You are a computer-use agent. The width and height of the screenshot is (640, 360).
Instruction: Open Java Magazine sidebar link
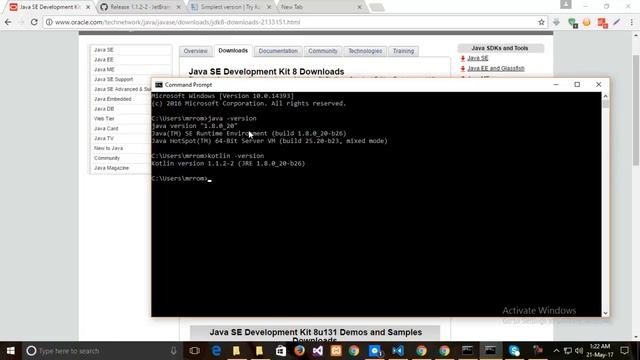[111, 168]
